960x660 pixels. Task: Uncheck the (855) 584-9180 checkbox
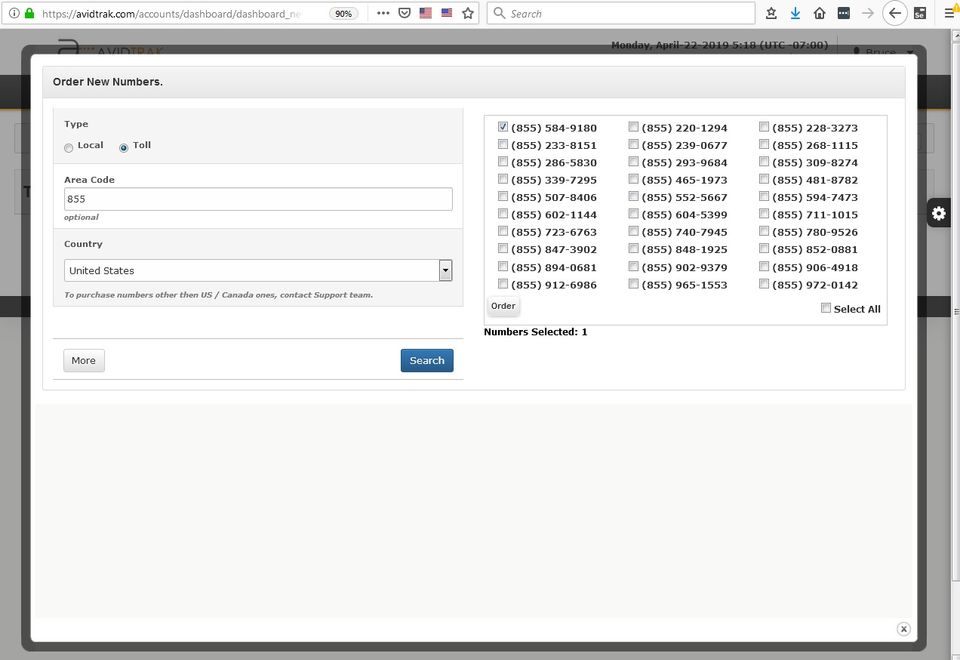click(x=503, y=127)
